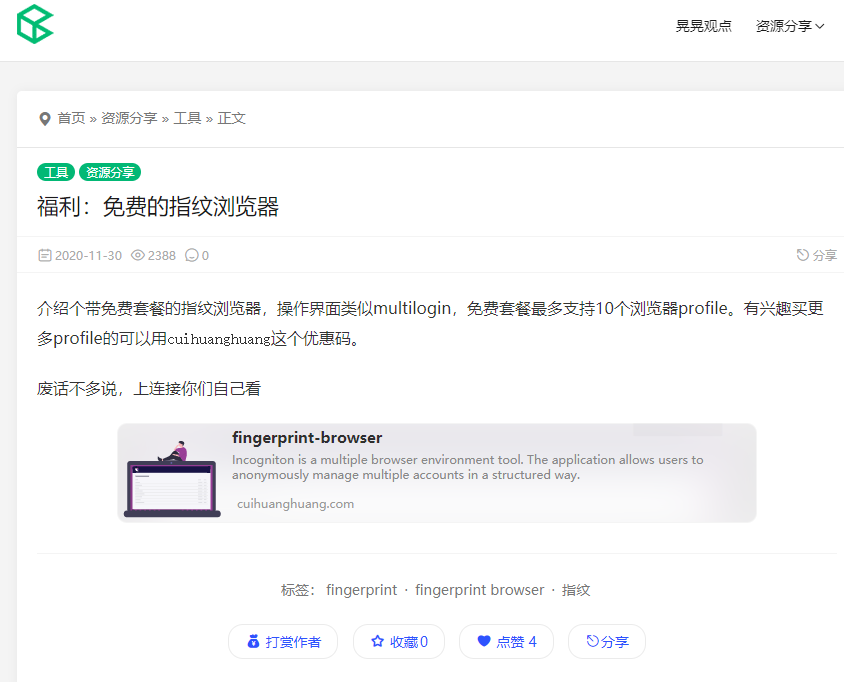Image resolution: width=844 pixels, height=682 pixels.
Task: Click the 指纹 tag link
Action: click(576, 590)
